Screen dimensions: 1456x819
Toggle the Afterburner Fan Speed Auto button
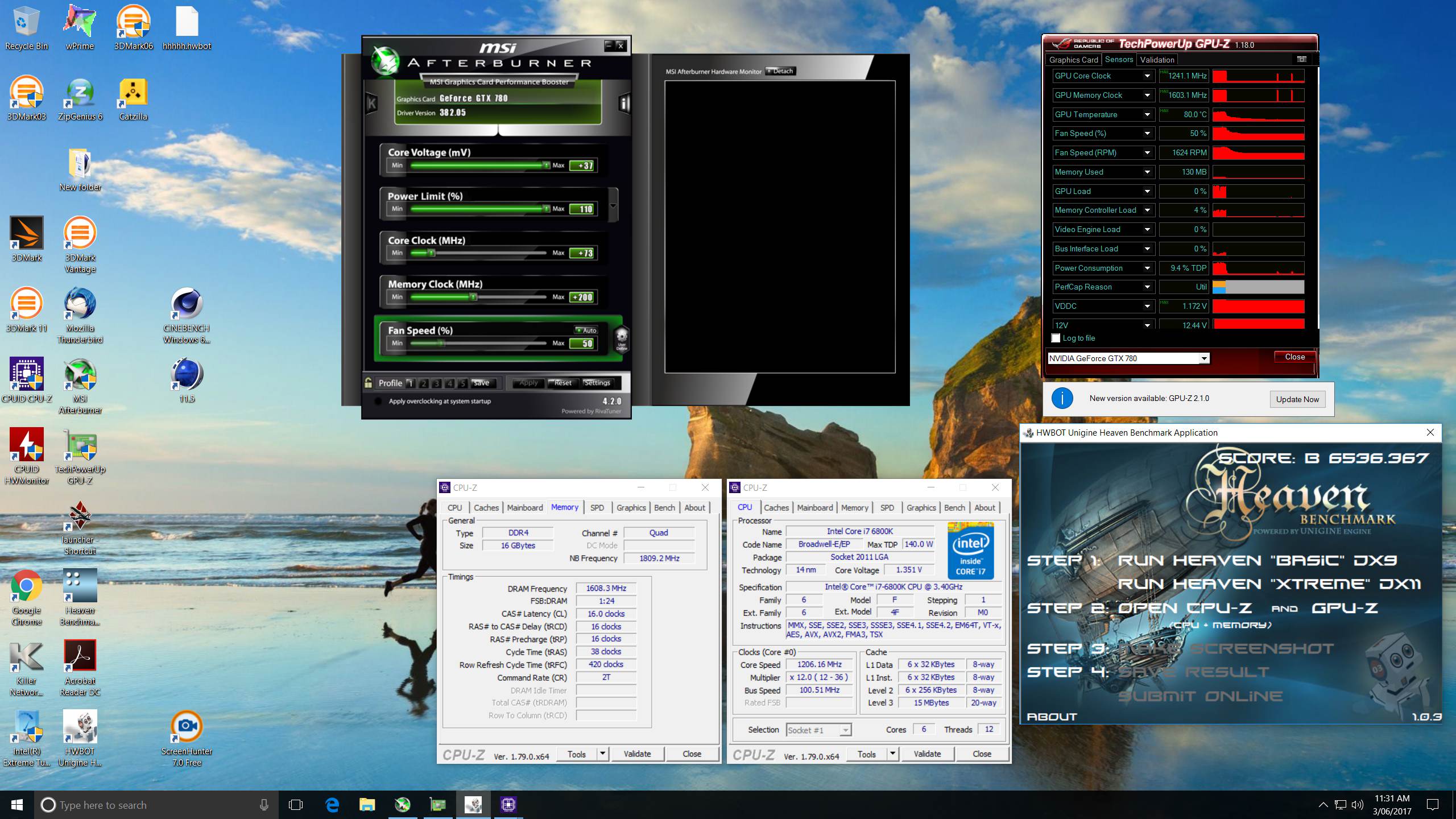pos(586,330)
